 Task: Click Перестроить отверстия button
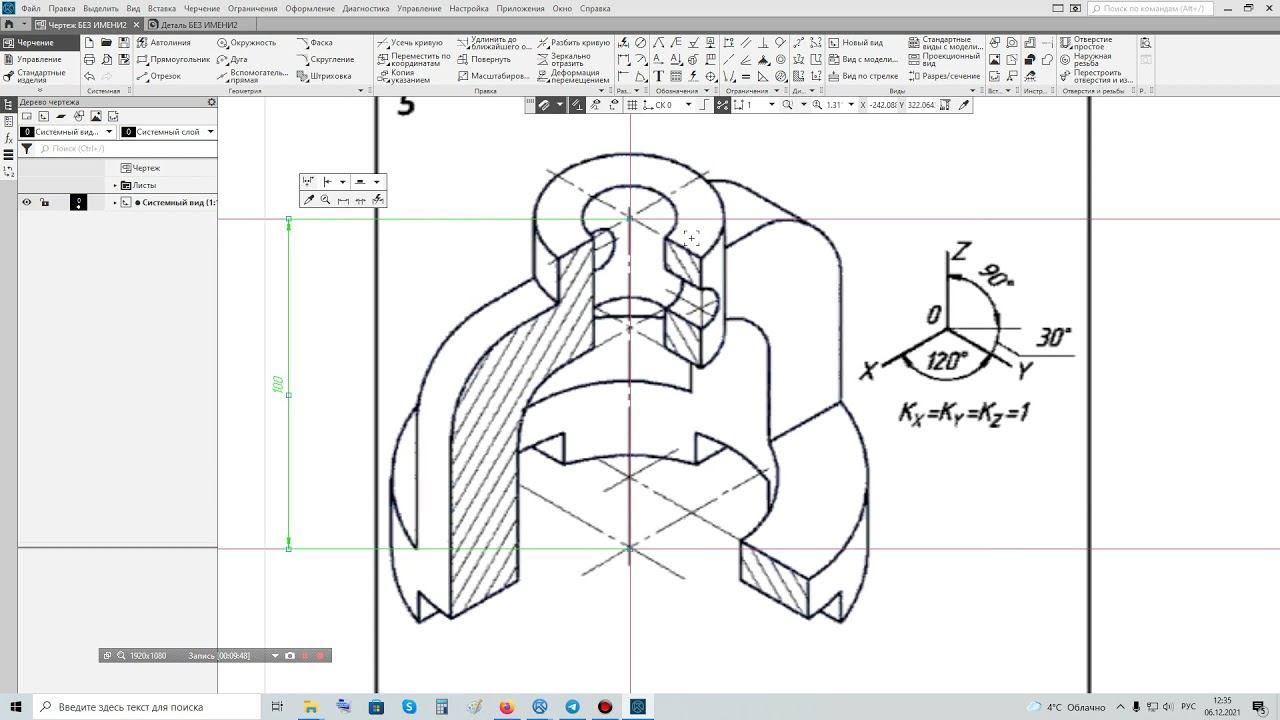(x=1096, y=76)
